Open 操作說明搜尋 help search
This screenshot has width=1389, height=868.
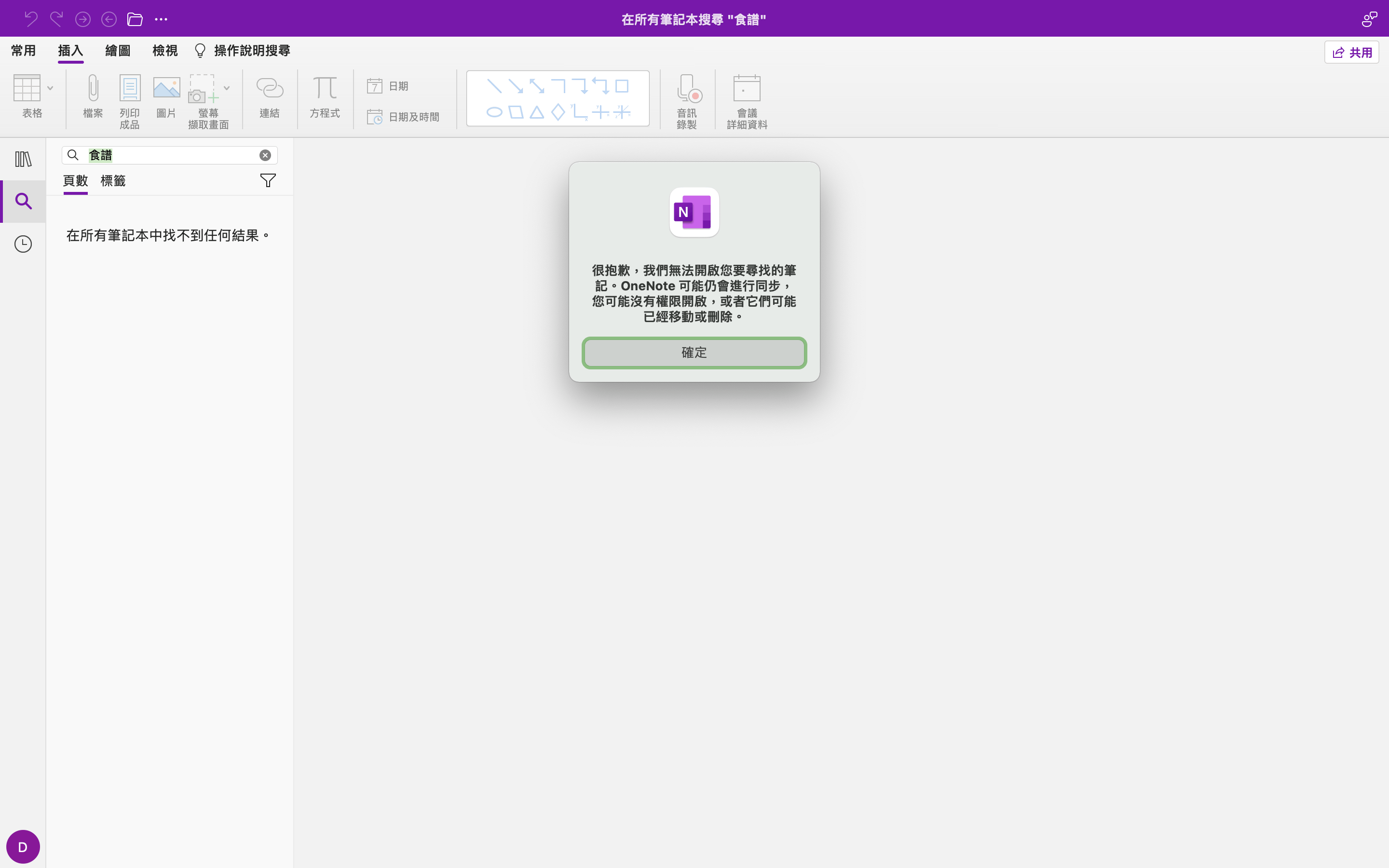click(243, 51)
